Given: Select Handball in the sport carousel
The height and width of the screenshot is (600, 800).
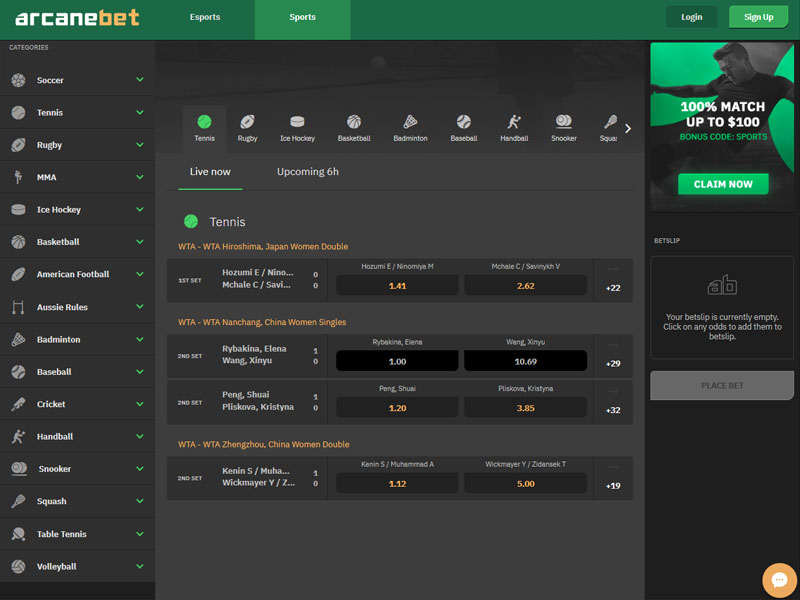Looking at the screenshot, I should coord(514,129).
